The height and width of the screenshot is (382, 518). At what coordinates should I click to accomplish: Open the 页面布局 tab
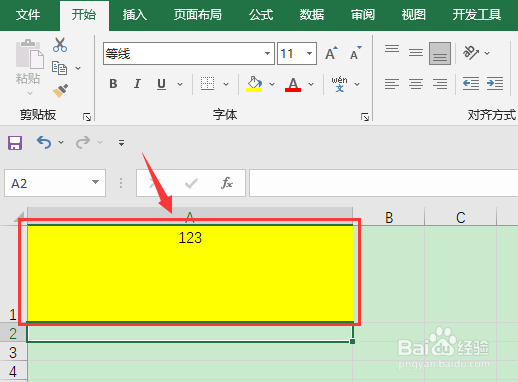pyautogui.click(x=198, y=15)
